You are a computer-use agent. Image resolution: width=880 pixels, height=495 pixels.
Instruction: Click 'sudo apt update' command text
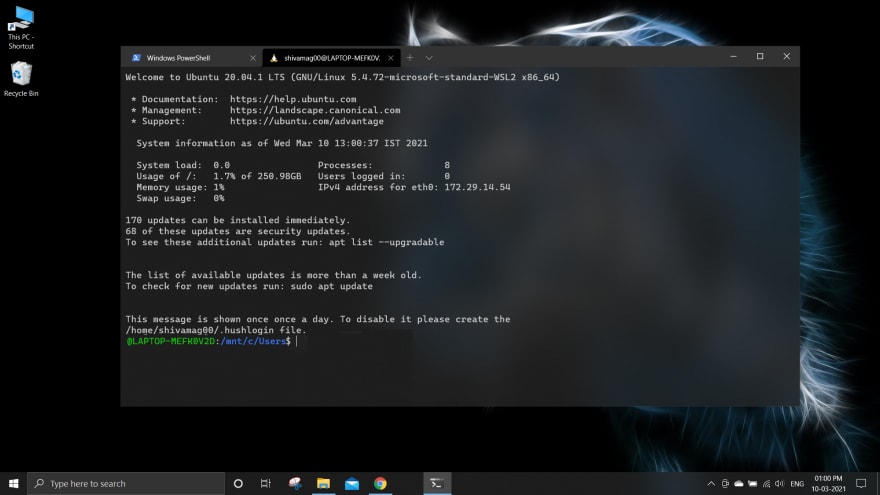click(x=331, y=286)
